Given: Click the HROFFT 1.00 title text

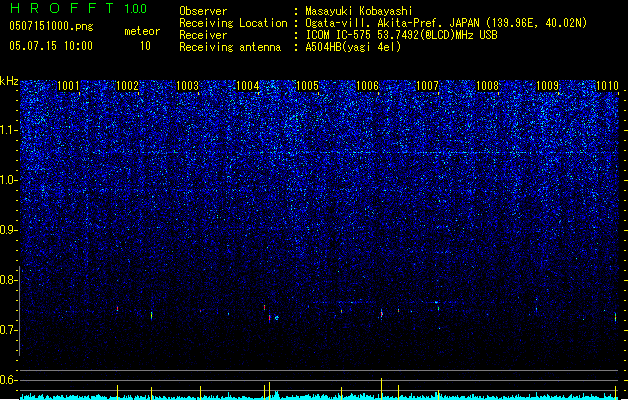Looking at the screenshot, I should pos(78,8).
